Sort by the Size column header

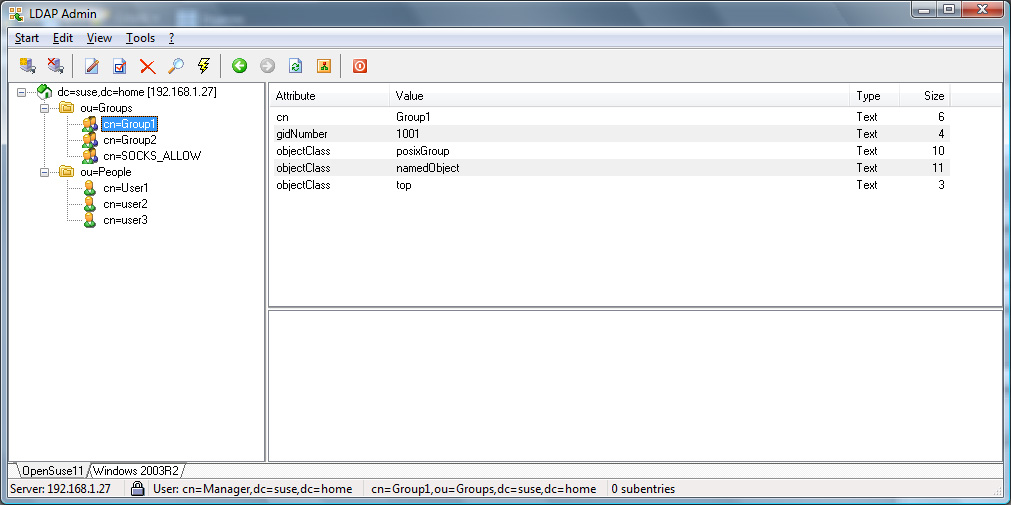925,96
